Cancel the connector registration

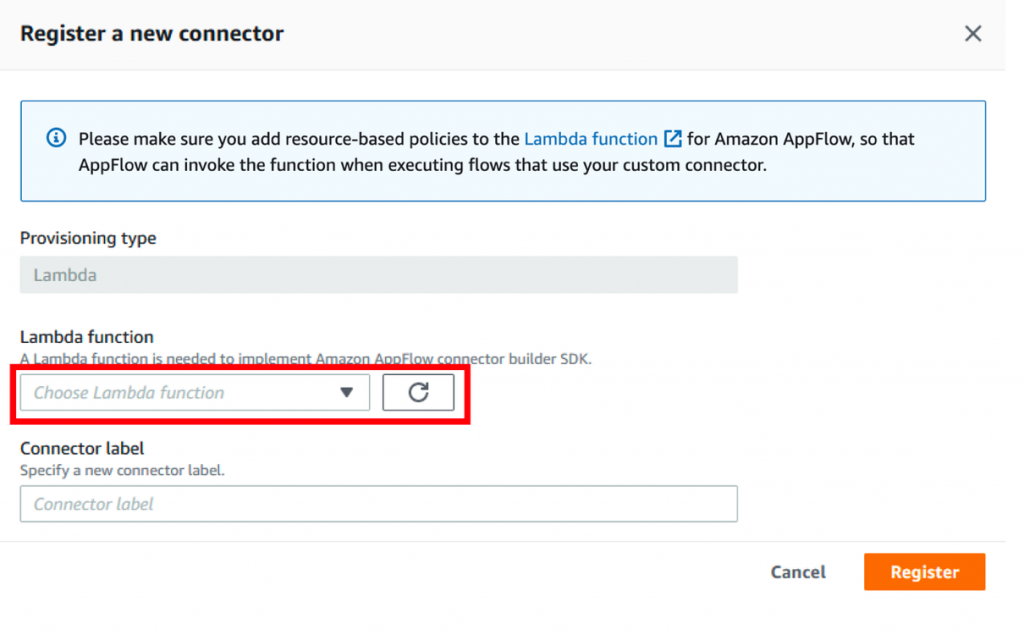pos(797,572)
